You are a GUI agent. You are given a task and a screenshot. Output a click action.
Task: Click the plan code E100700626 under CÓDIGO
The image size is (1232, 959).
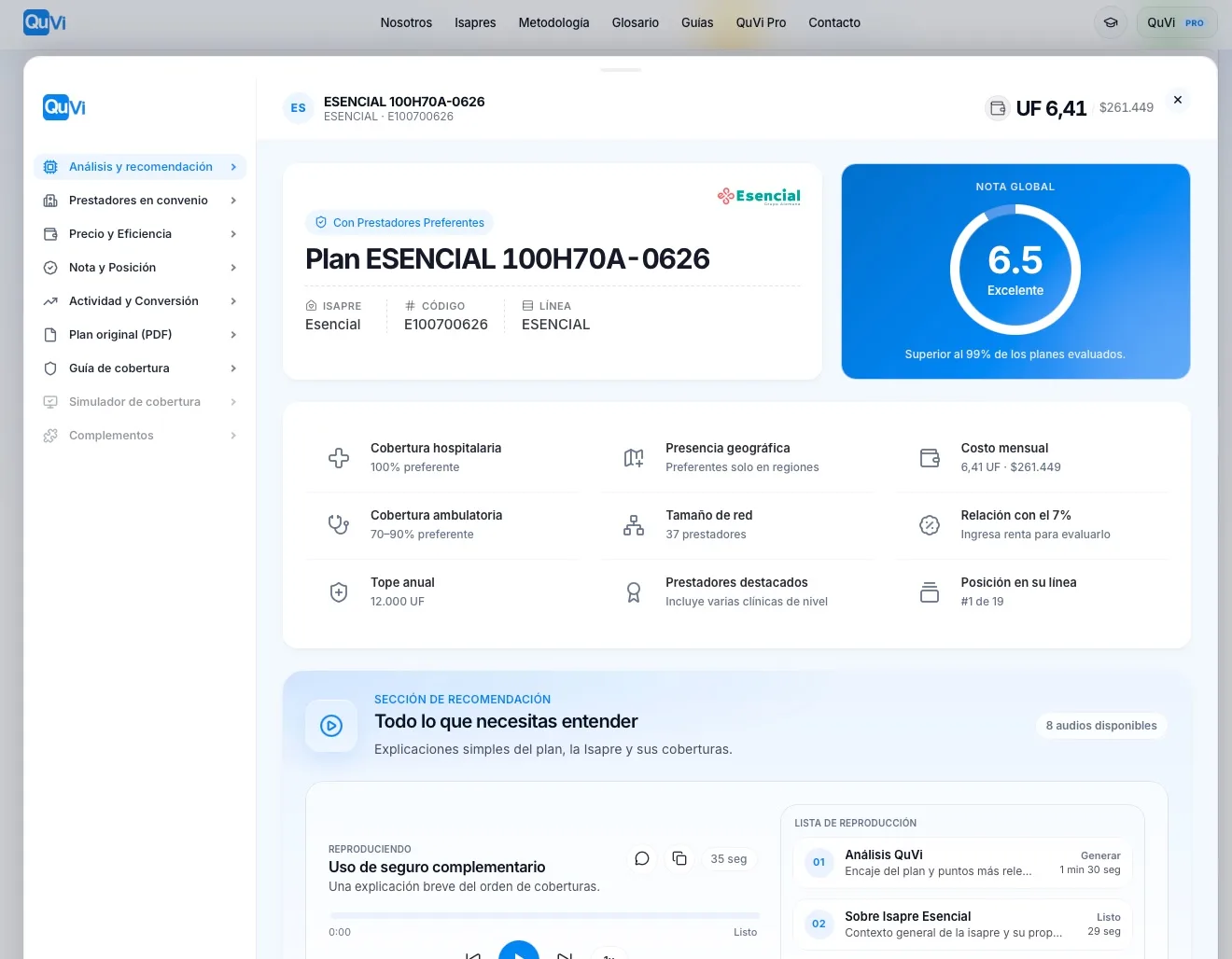coord(446,325)
